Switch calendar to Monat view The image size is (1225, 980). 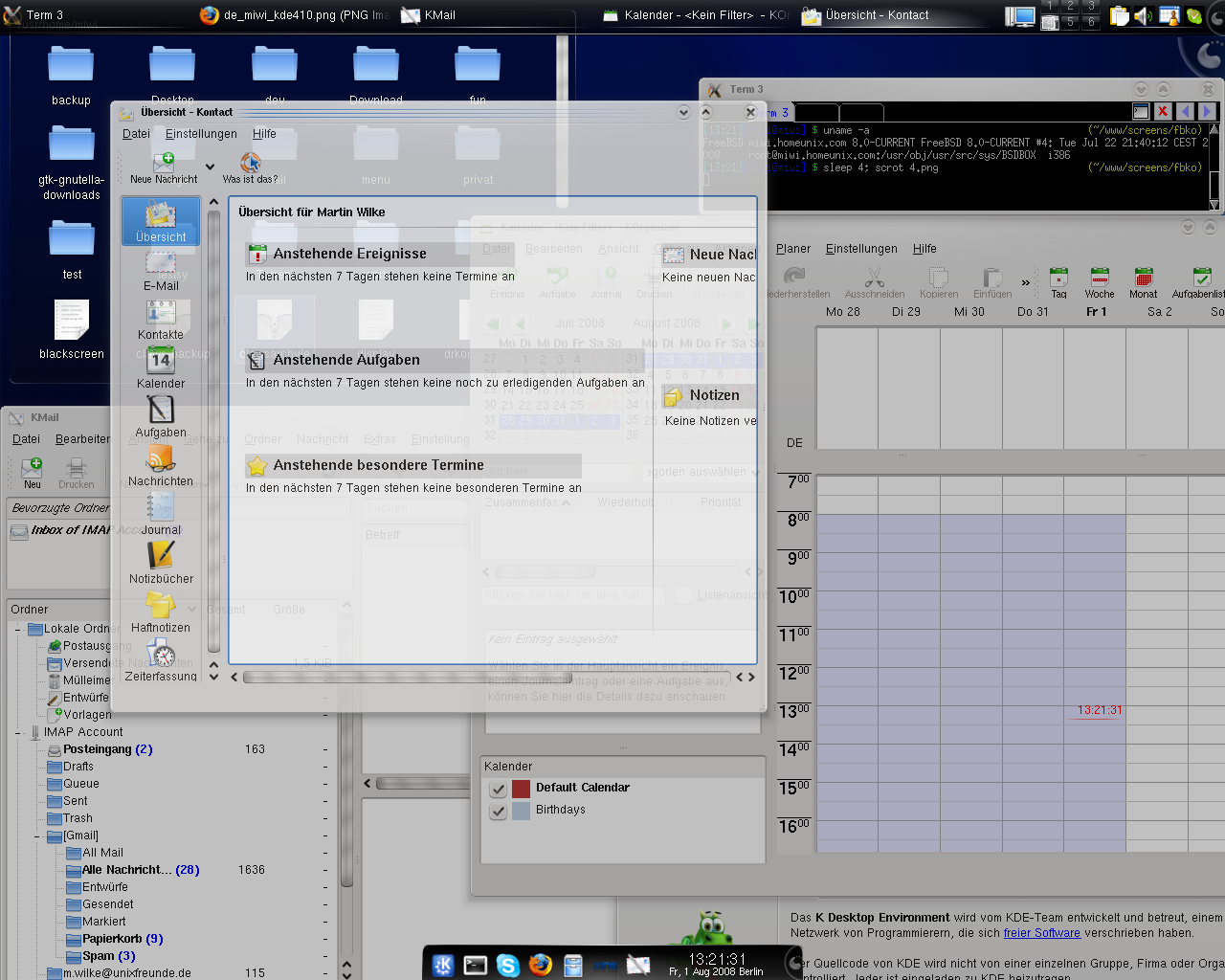click(x=1143, y=282)
